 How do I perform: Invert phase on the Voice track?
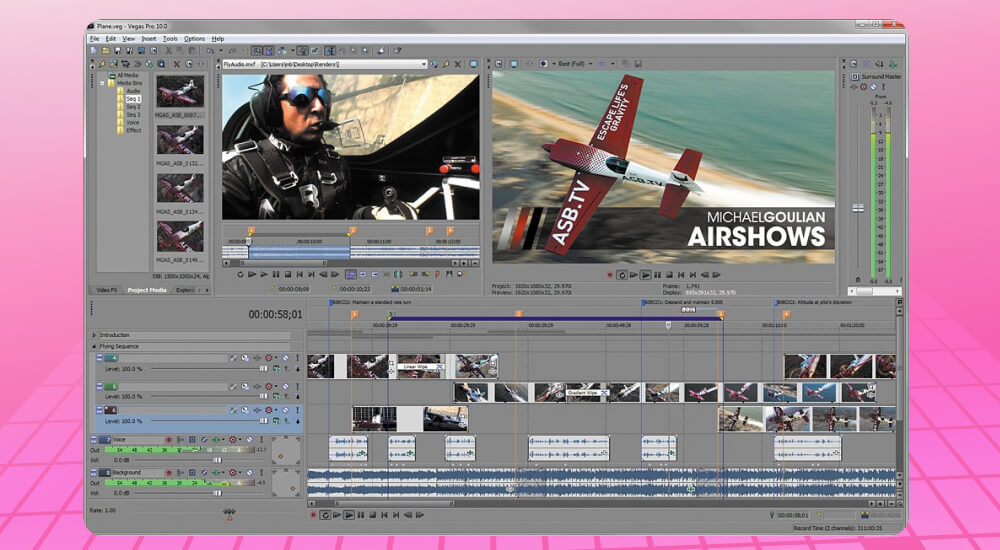[204, 440]
